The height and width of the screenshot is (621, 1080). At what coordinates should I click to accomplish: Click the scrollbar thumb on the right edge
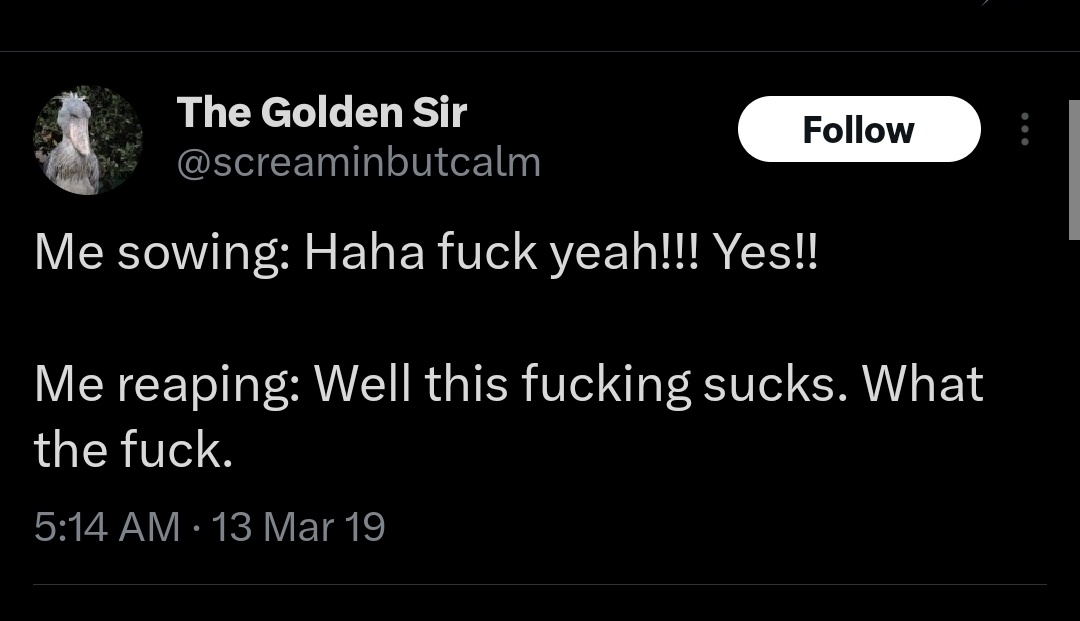click(x=1074, y=170)
